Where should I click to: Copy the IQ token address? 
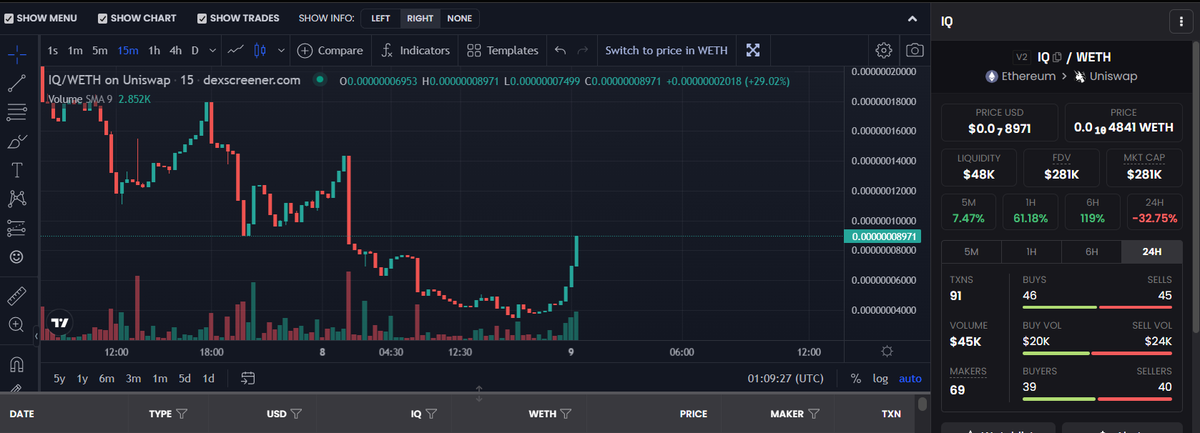pyautogui.click(x=1058, y=58)
